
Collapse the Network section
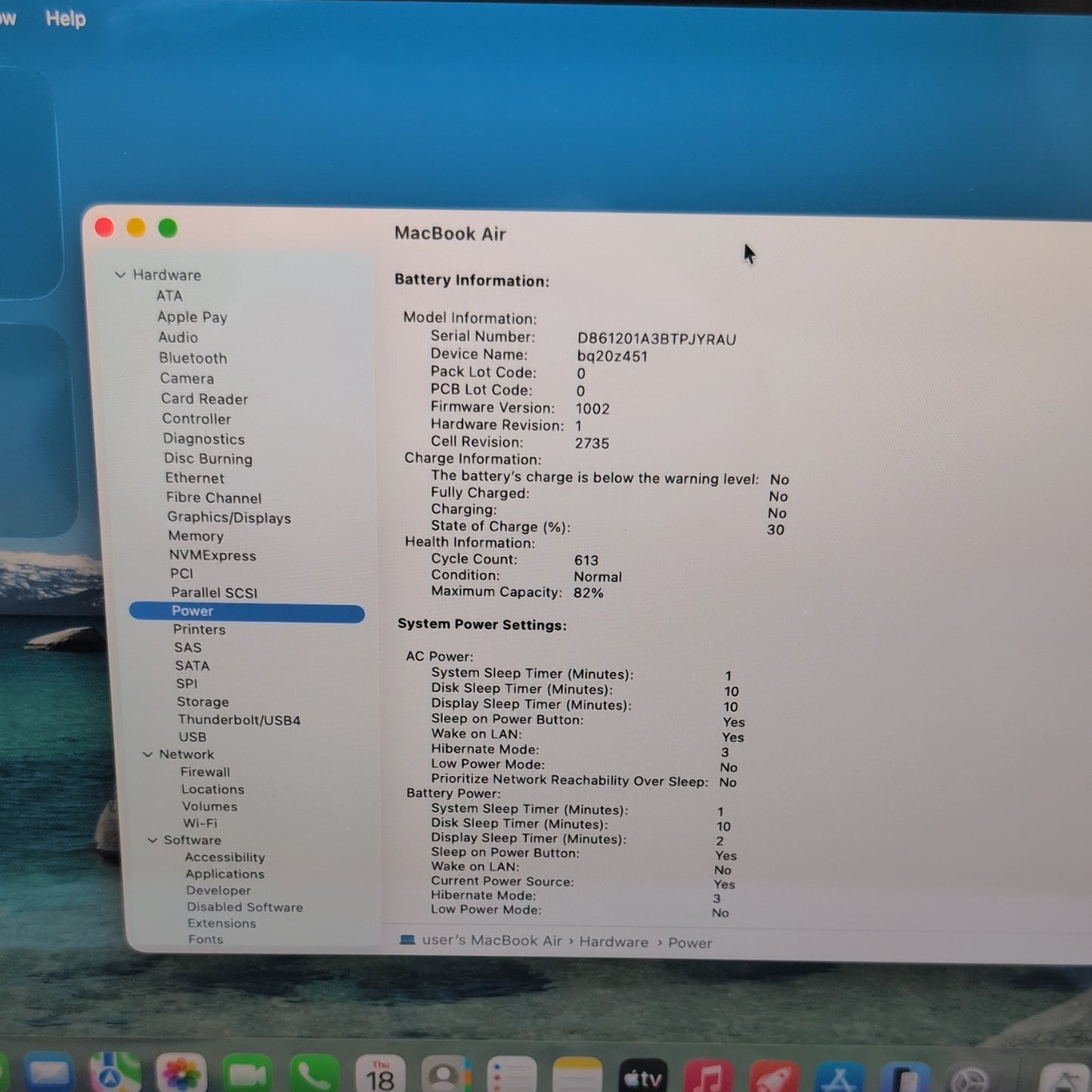click(x=148, y=754)
